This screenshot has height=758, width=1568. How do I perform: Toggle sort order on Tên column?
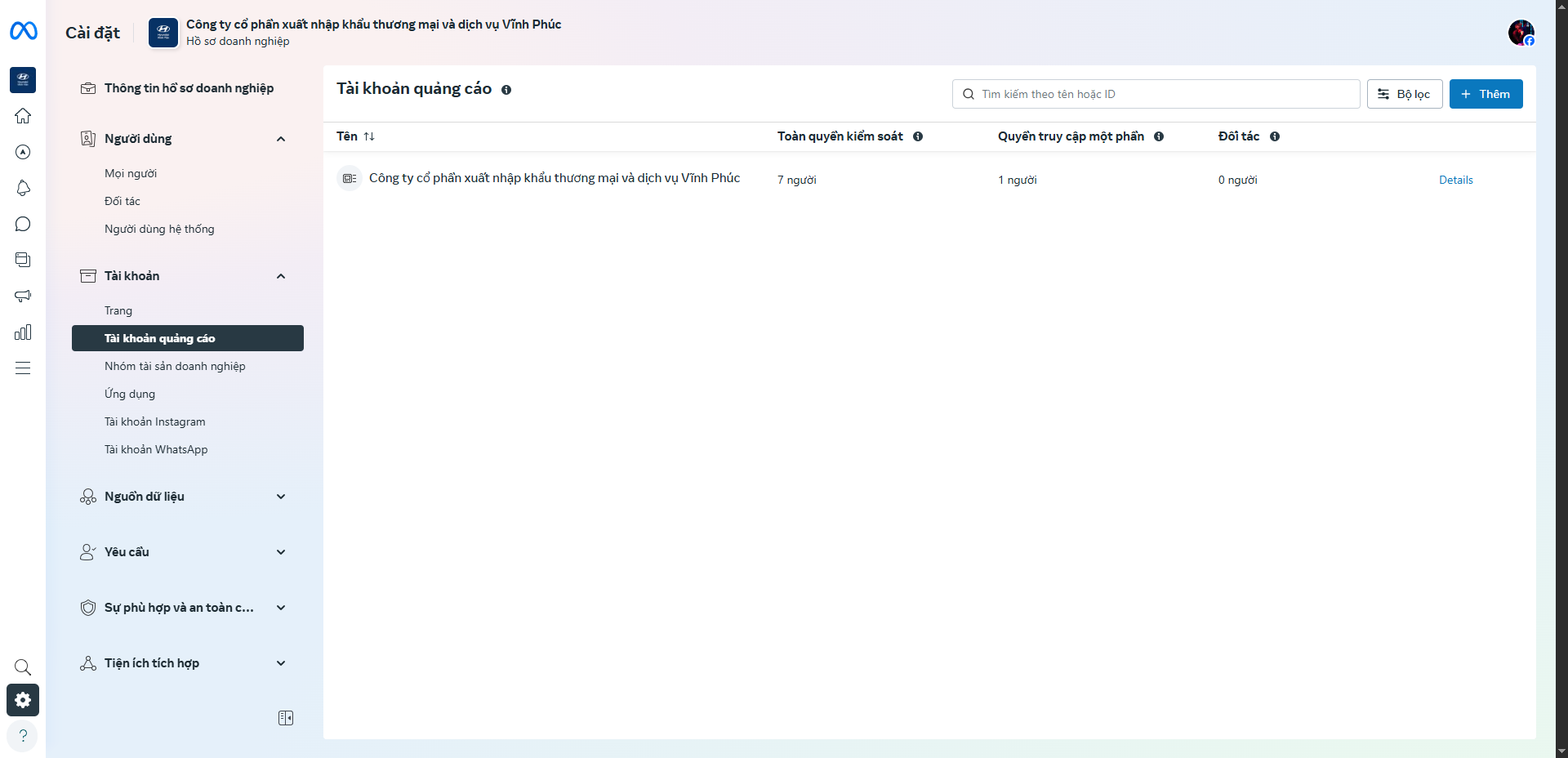click(369, 136)
